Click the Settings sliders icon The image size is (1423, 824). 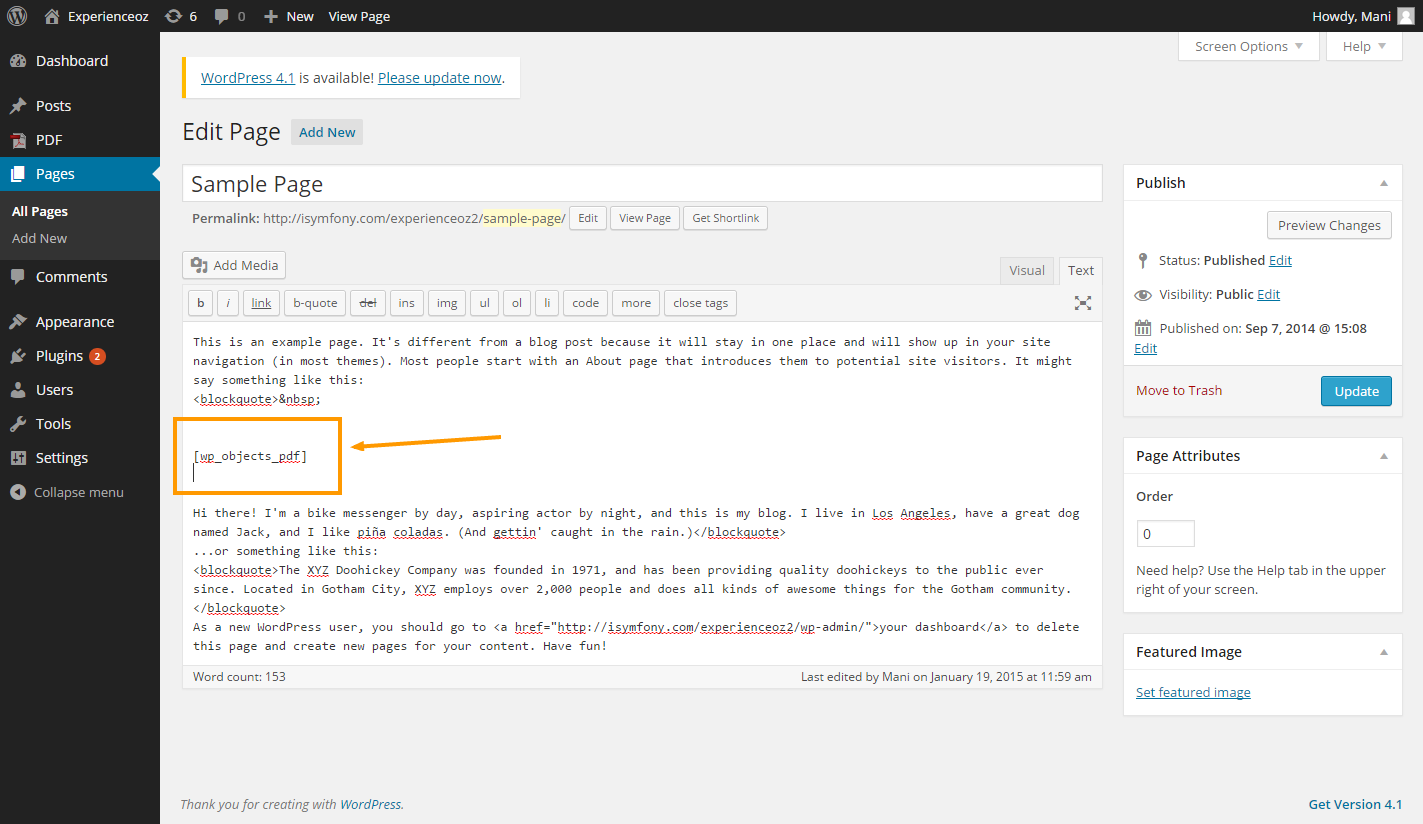tap(18, 458)
